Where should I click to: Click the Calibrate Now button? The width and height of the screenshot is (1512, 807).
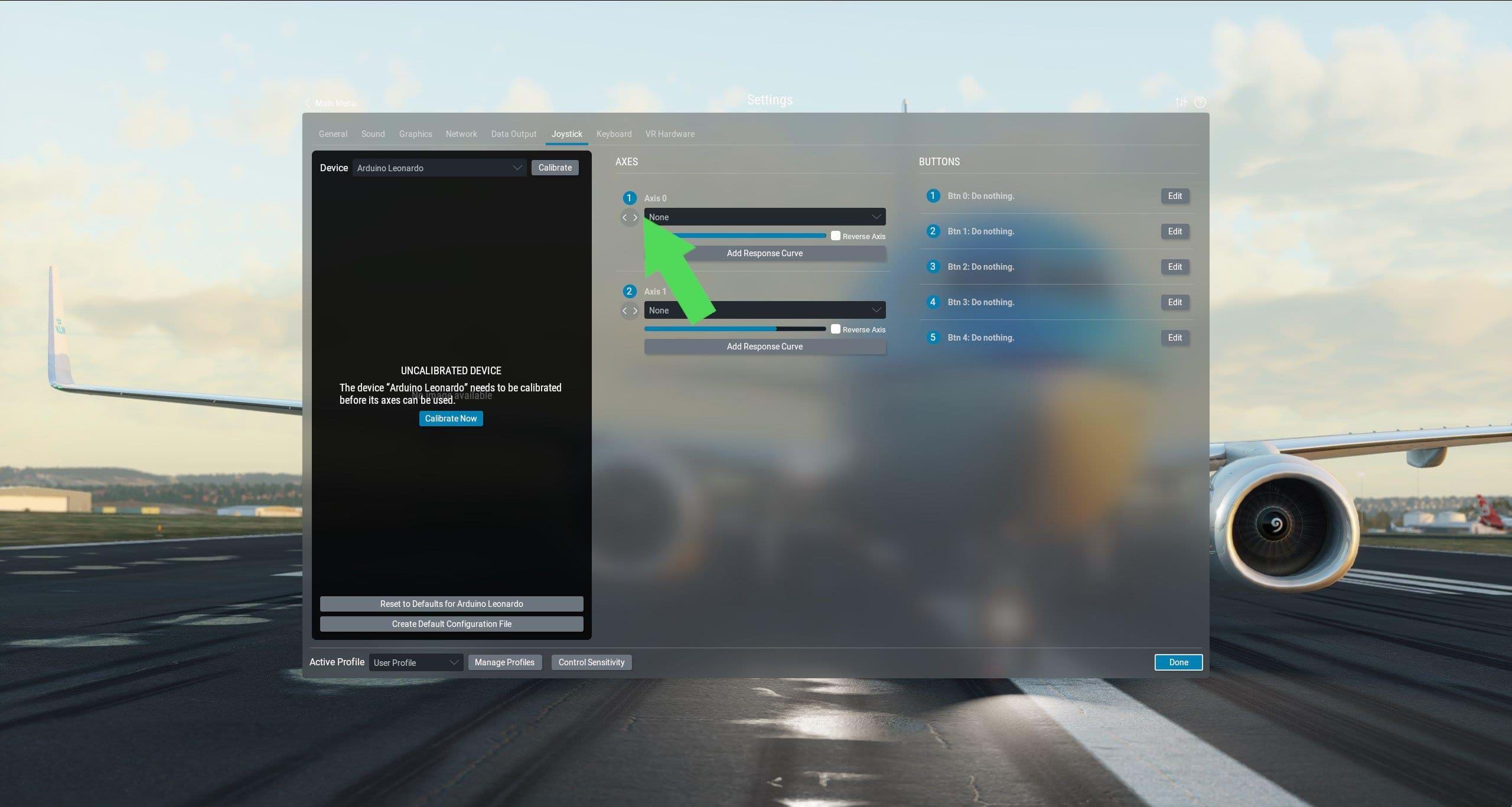pos(451,418)
